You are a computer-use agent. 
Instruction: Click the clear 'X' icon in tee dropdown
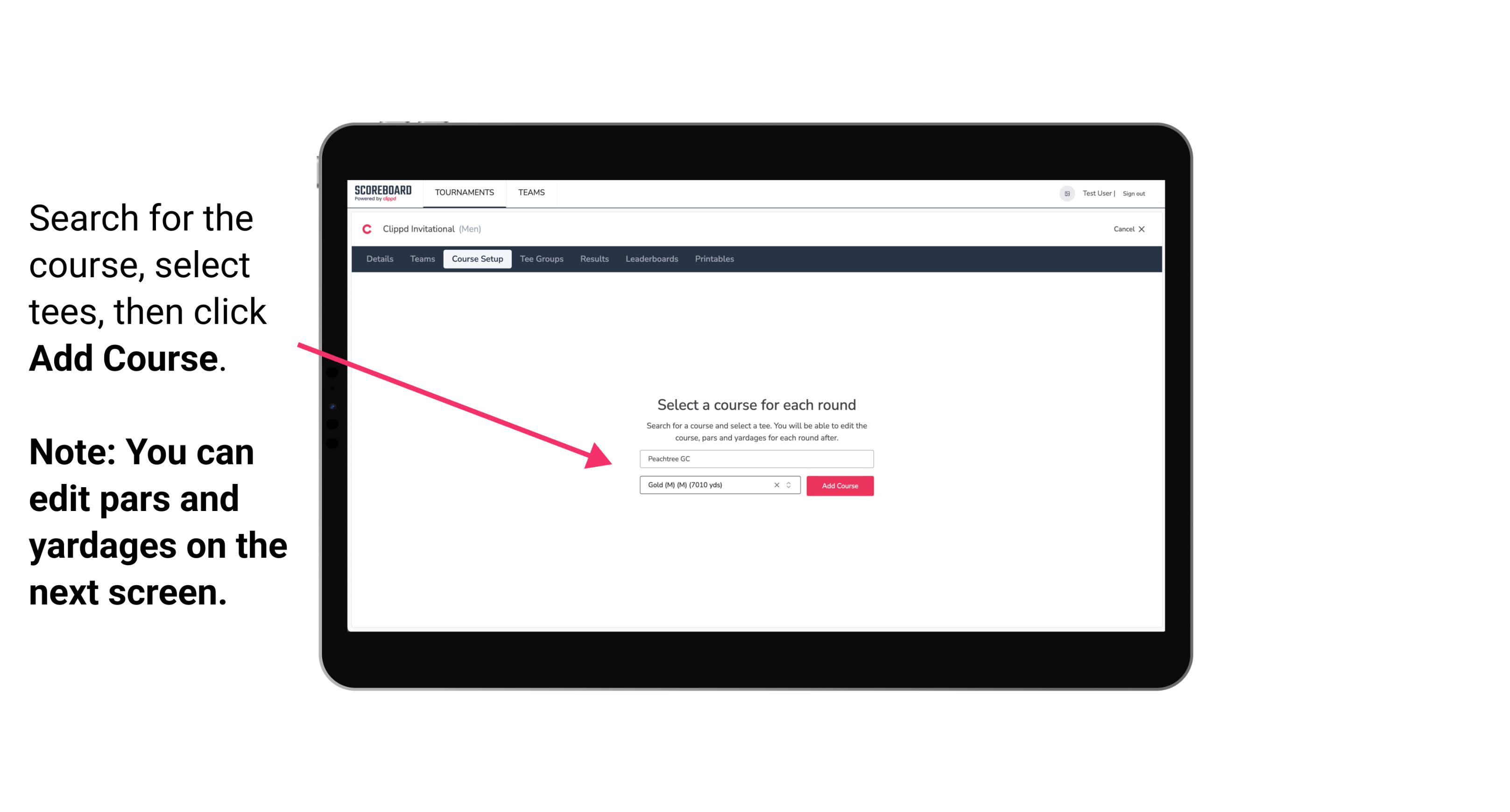775,485
